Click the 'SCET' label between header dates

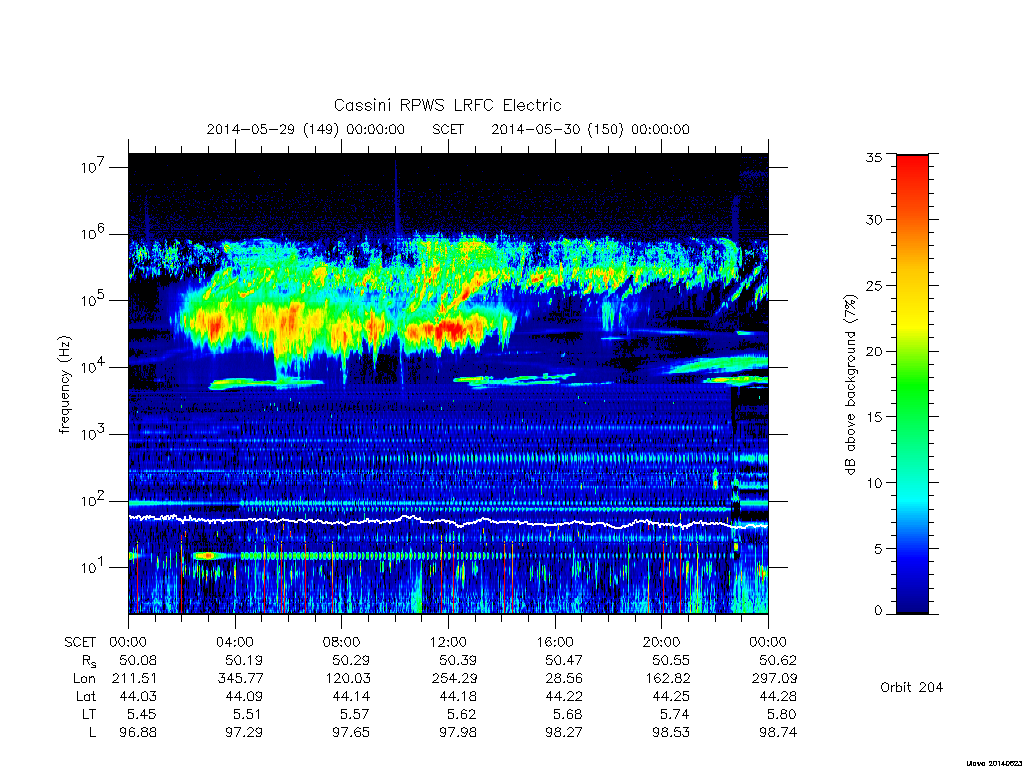coord(448,129)
